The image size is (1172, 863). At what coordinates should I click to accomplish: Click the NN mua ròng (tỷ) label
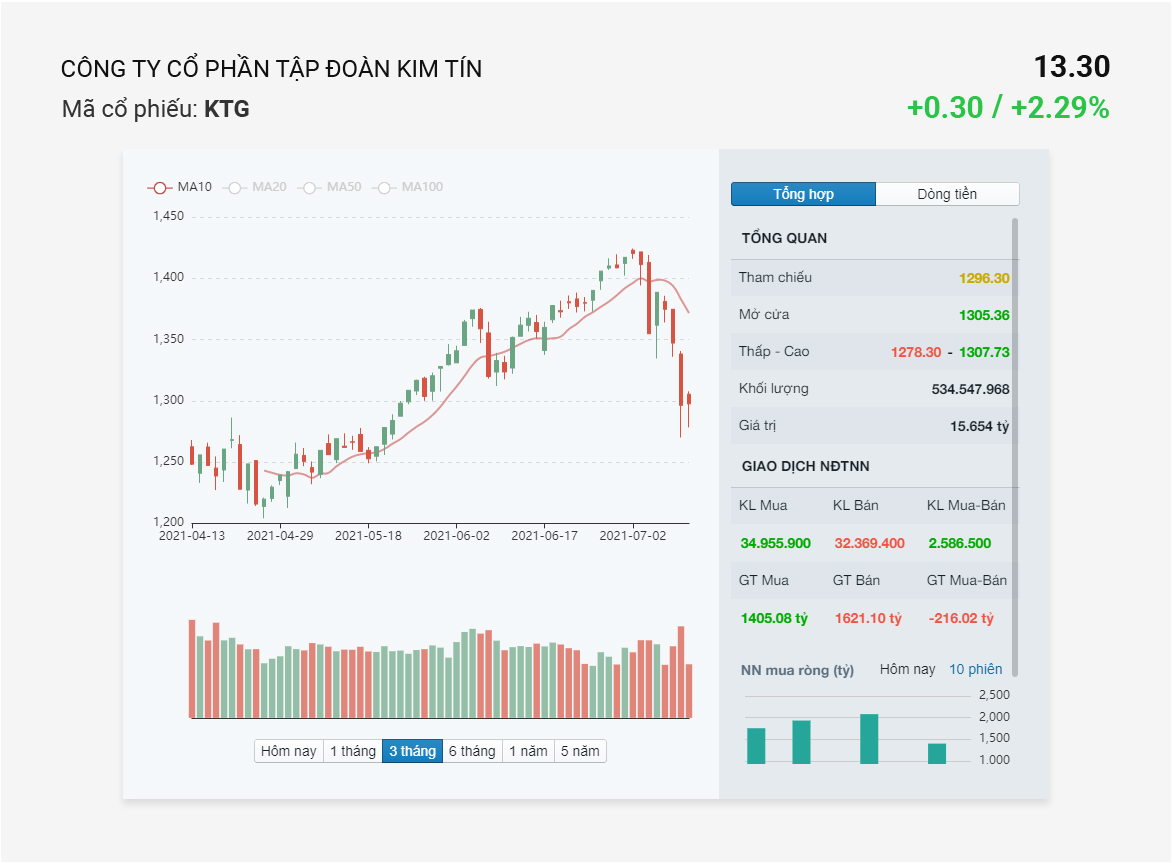point(797,670)
